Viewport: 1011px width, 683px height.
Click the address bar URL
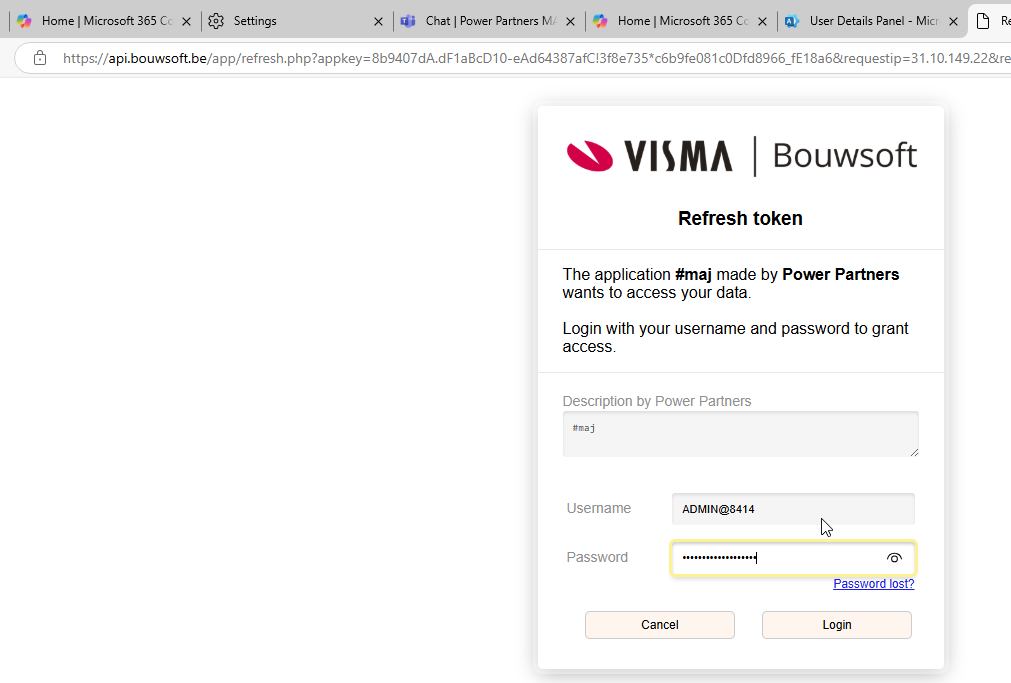point(535,58)
